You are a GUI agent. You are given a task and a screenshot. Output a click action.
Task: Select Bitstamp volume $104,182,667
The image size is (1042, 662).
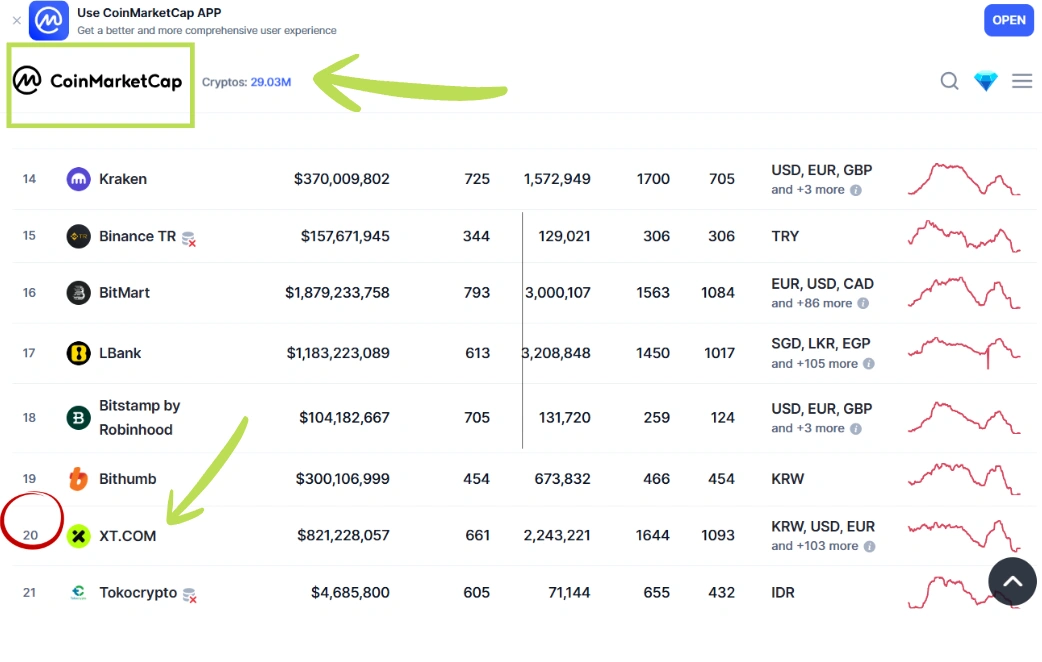pos(344,417)
